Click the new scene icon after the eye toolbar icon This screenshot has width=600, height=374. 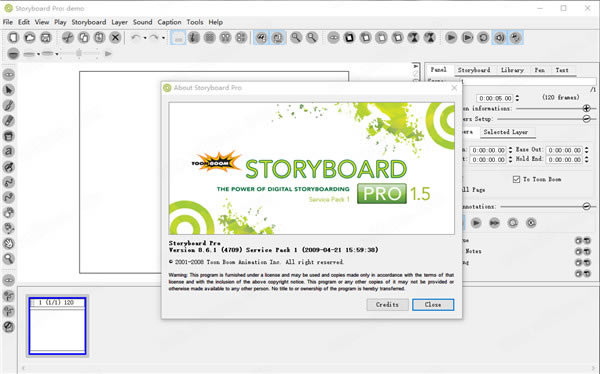[349, 38]
